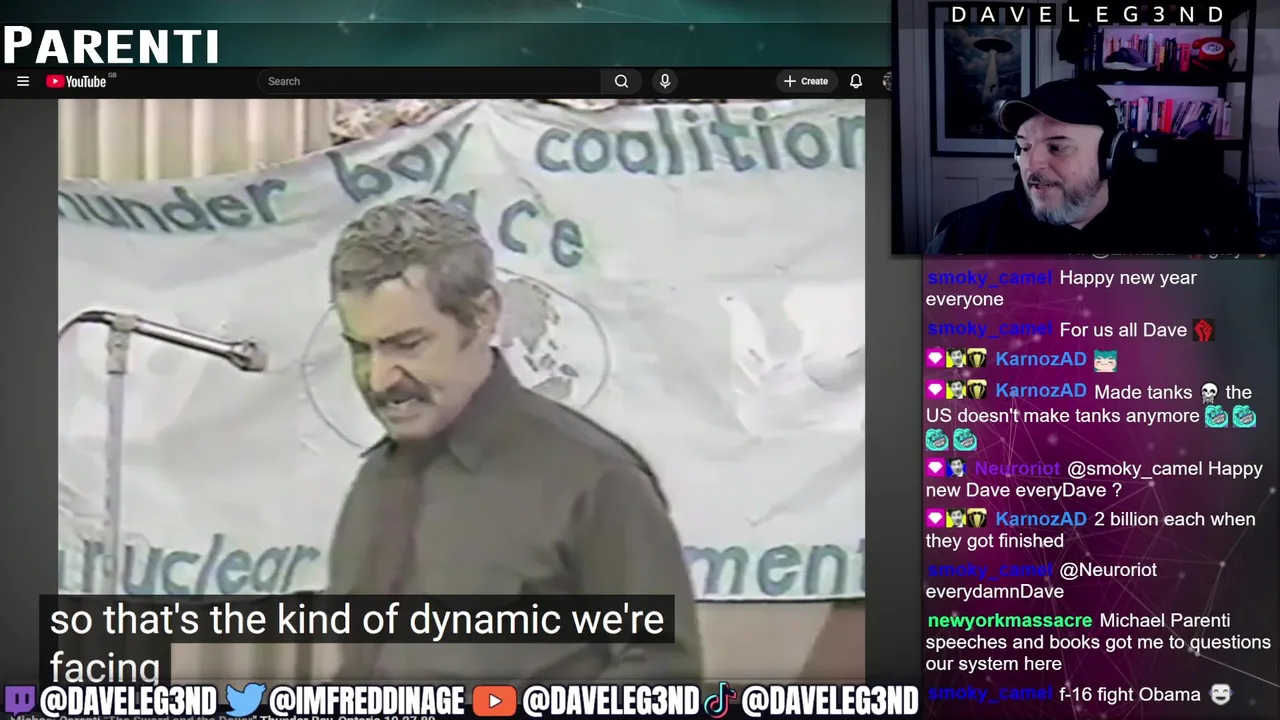1280x720 pixels.
Task: Click smoky_camel in 'For us all Dave' message
Action: (989, 329)
